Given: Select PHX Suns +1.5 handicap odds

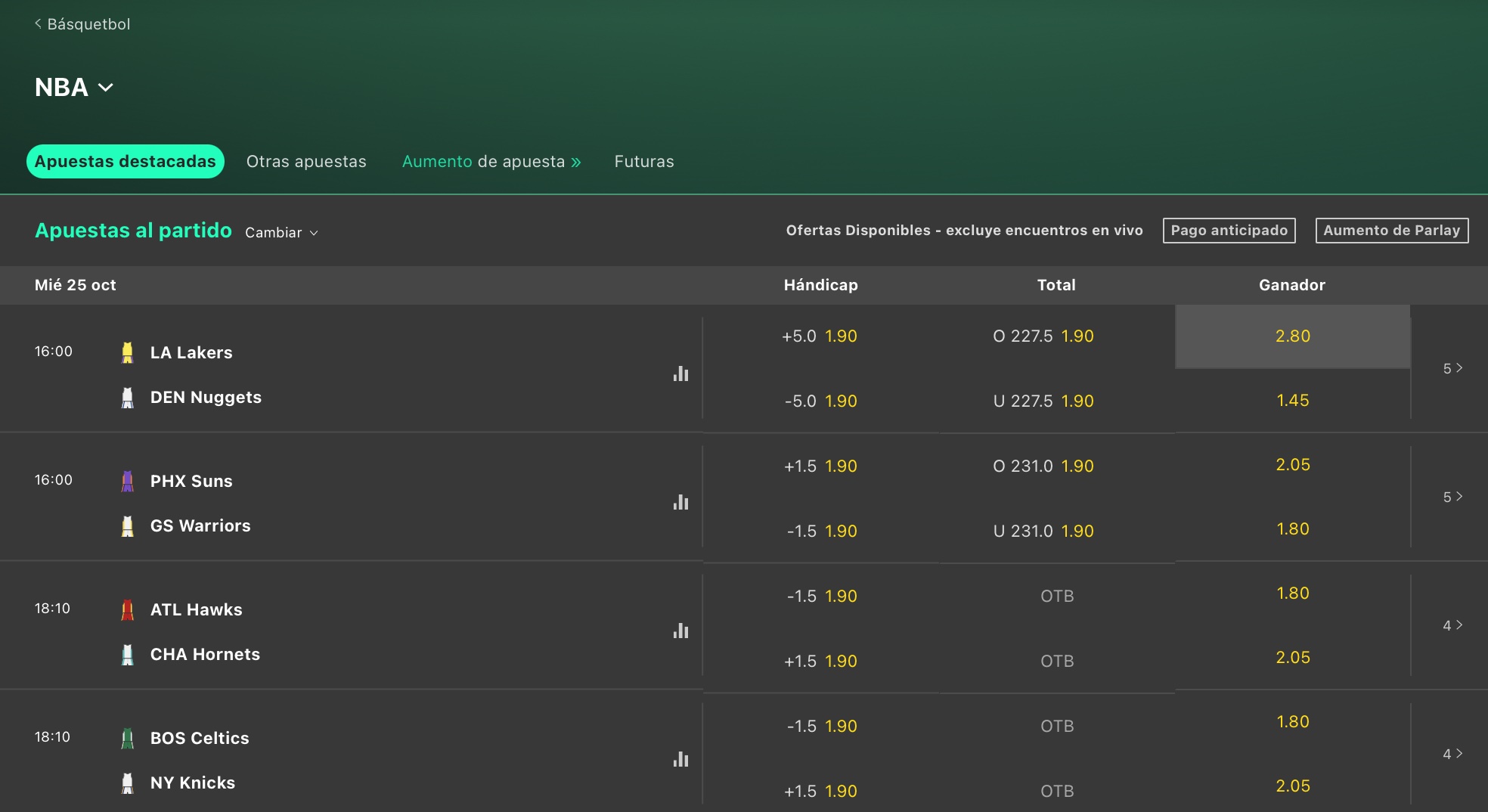Looking at the screenshot, I should click(820, 466).
